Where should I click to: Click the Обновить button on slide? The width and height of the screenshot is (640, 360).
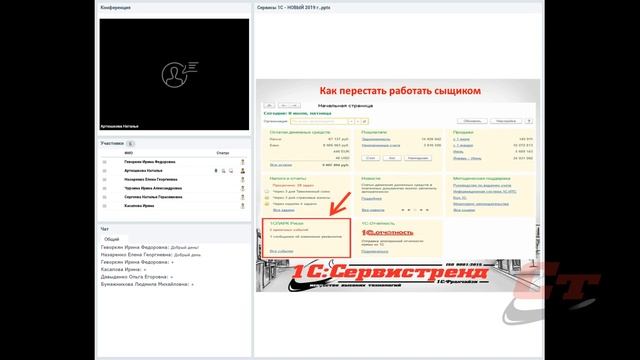click(472, 121)
